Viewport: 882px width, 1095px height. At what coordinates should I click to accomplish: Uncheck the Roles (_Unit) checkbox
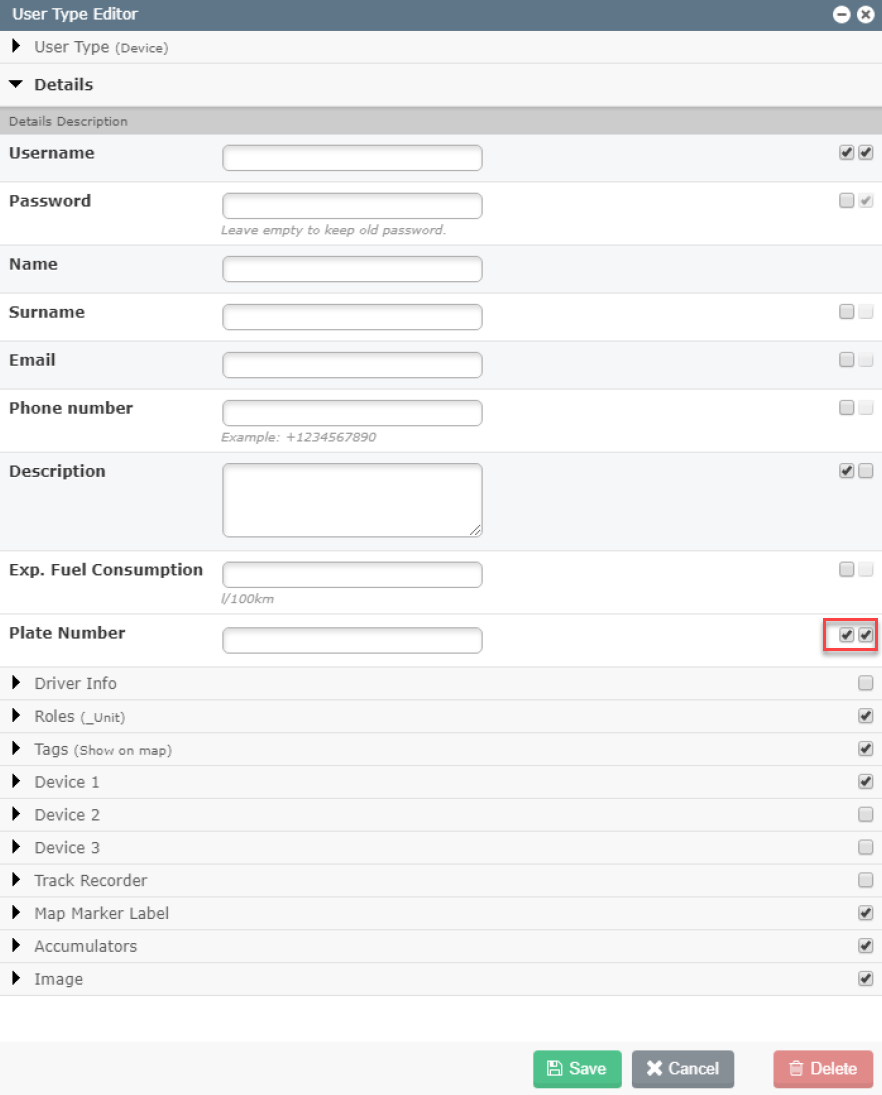[x=865, y=715]
